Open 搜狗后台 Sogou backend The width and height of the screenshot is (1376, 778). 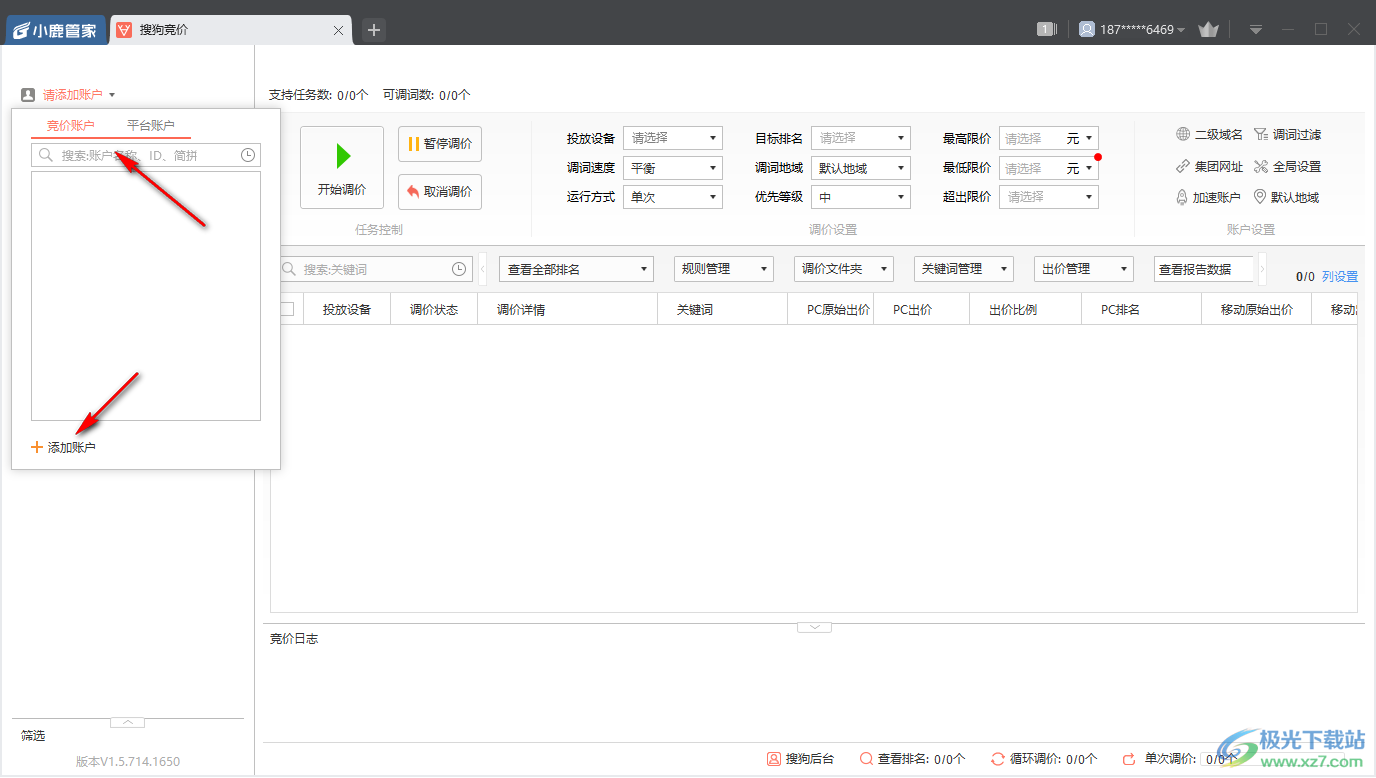tap(801, 758)
